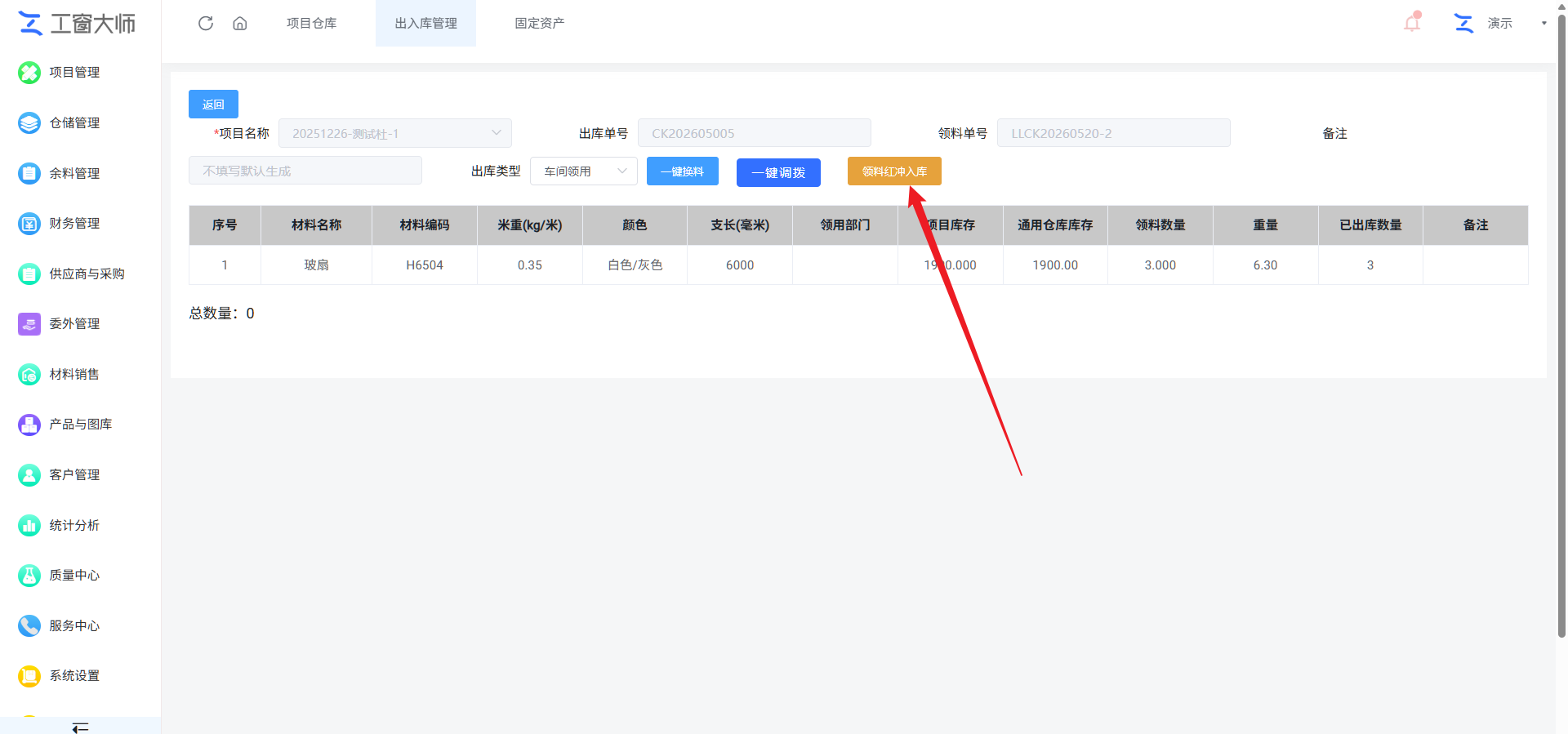Switch to the 项目仓库 tab
The width and height of the screenshot is (1568, 734).
pos(311,23)
